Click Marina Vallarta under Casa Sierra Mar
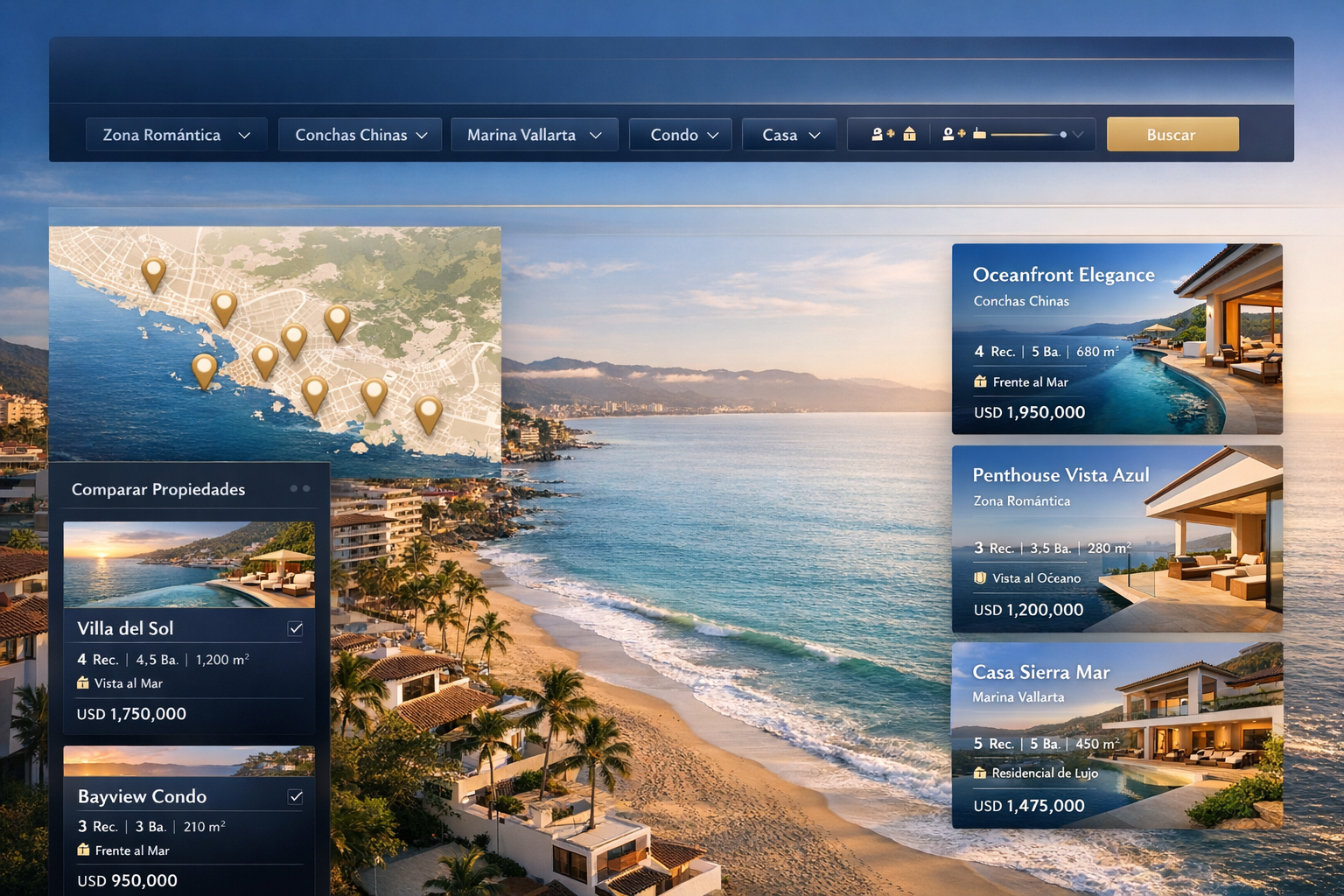The width and height of the screenshot is (1344, 896). click(1018, 696)
